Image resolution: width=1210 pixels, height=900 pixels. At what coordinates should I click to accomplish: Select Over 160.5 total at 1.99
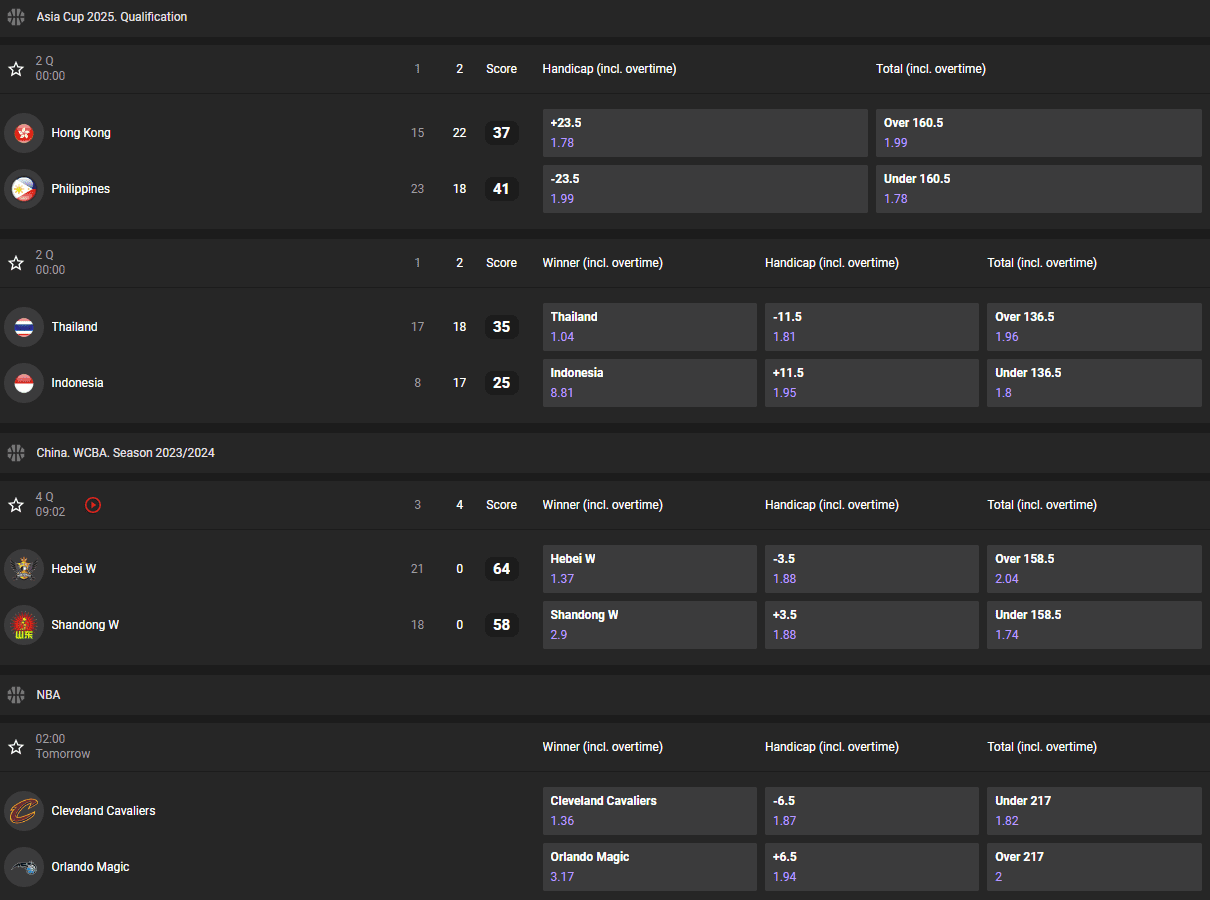point(1039,133)
